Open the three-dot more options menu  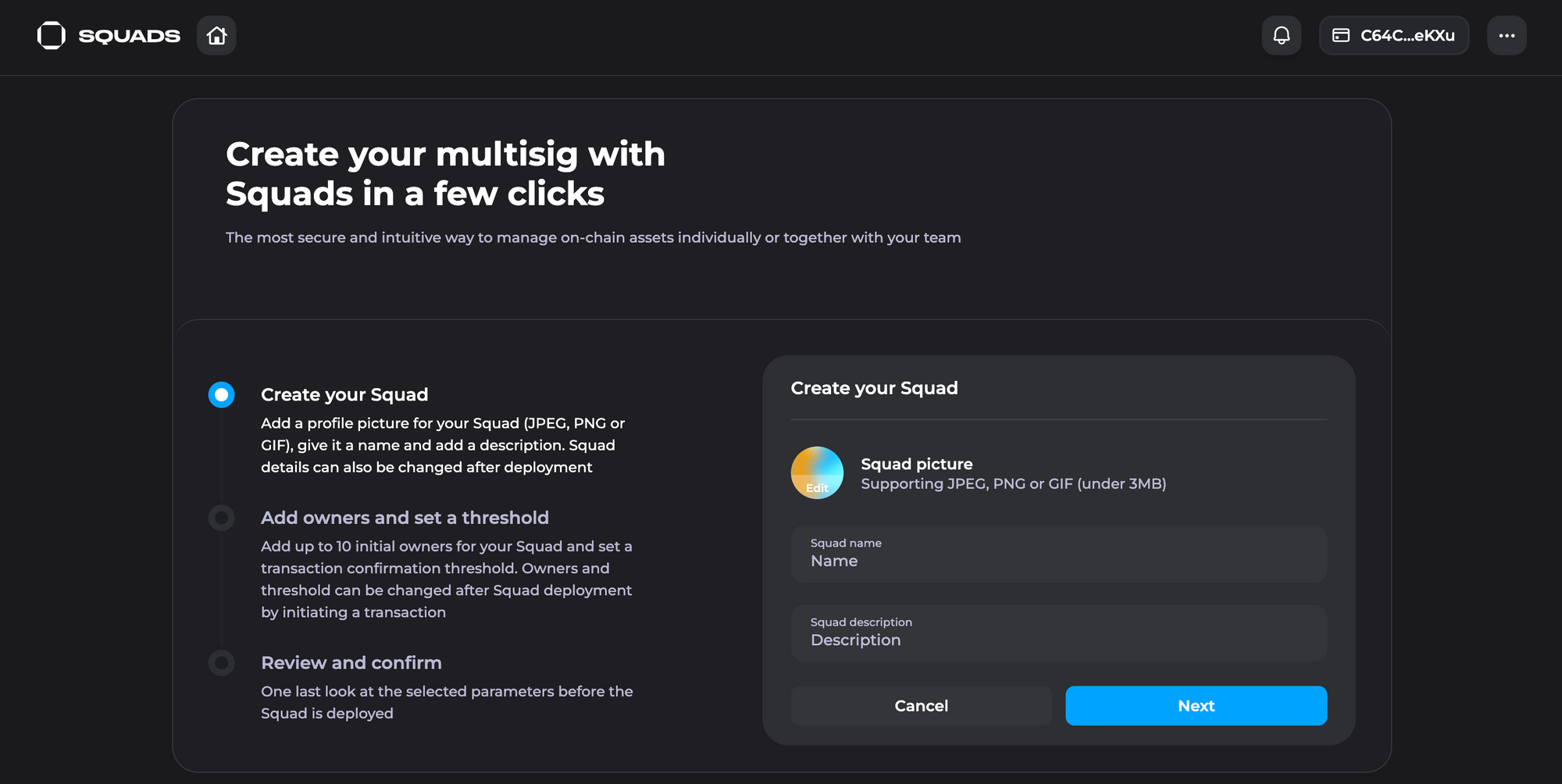tap(1507, 35)
